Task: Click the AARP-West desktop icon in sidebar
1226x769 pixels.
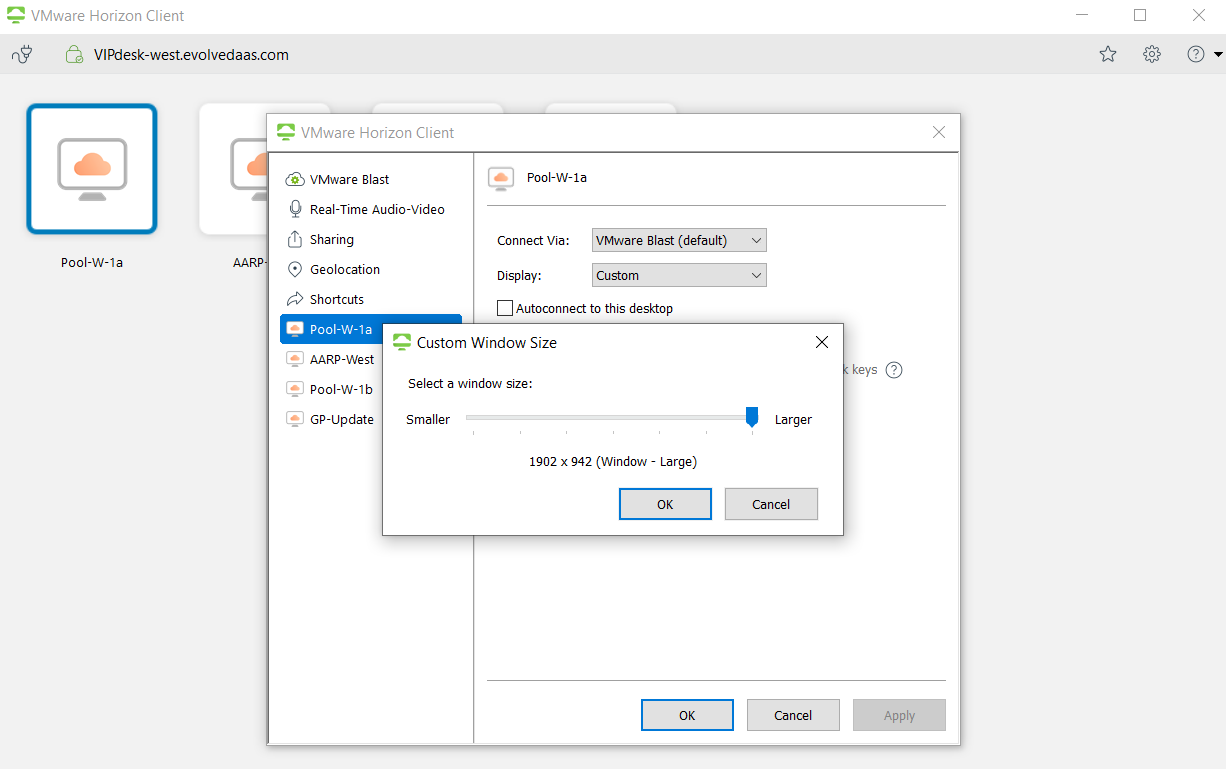Action: click(x=295, y=359)
